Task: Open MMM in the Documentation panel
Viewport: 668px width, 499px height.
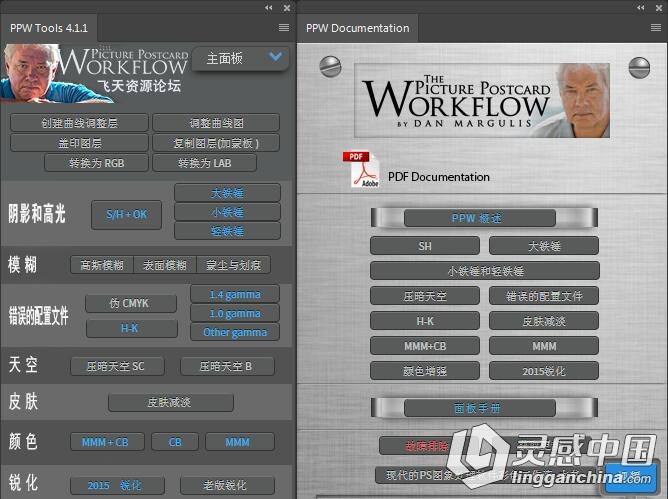Action: coord(544,346)
